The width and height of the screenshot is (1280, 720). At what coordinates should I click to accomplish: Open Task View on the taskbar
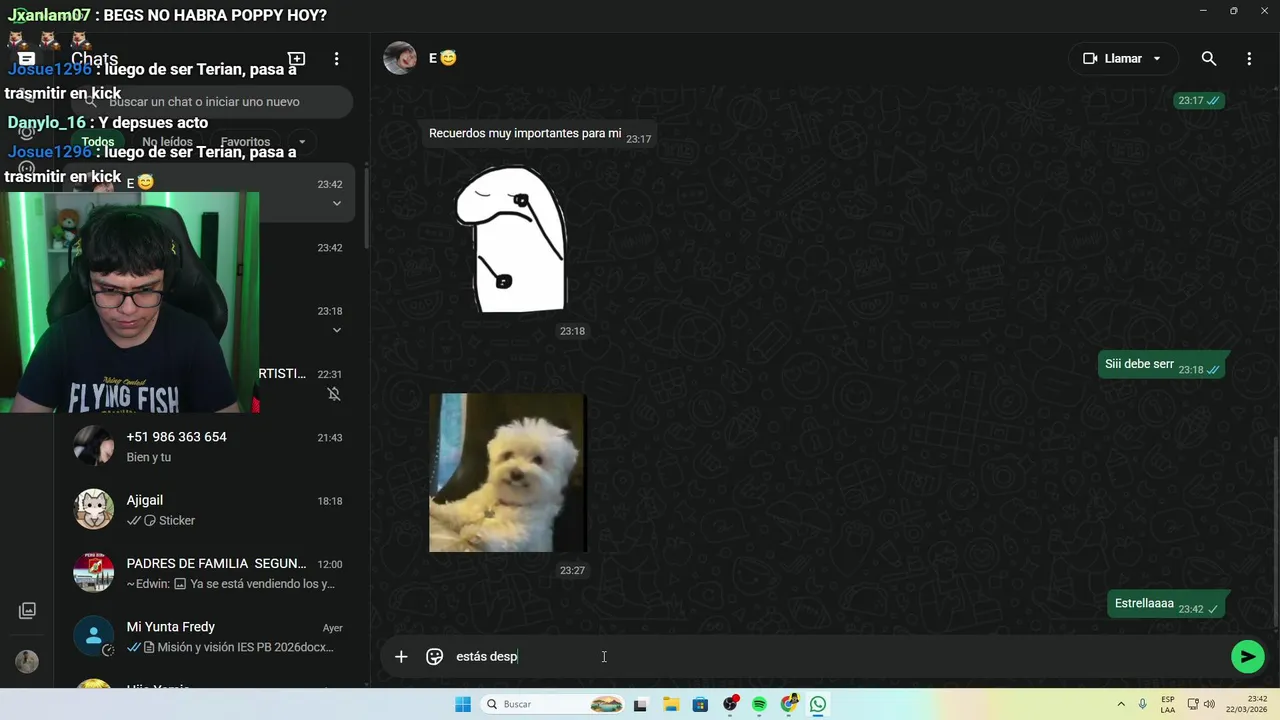640,704
